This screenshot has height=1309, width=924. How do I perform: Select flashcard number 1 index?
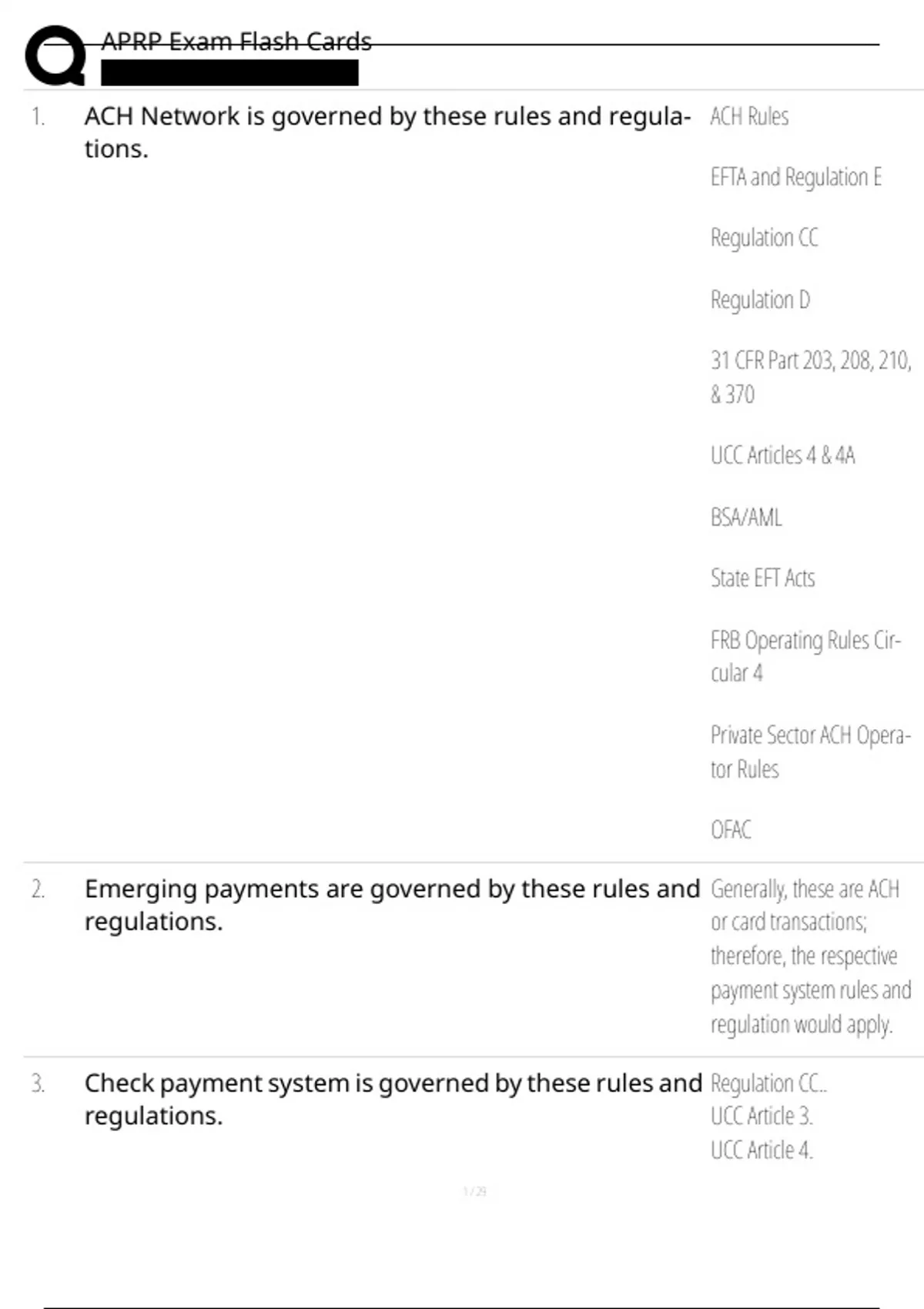tap(38, 117)
